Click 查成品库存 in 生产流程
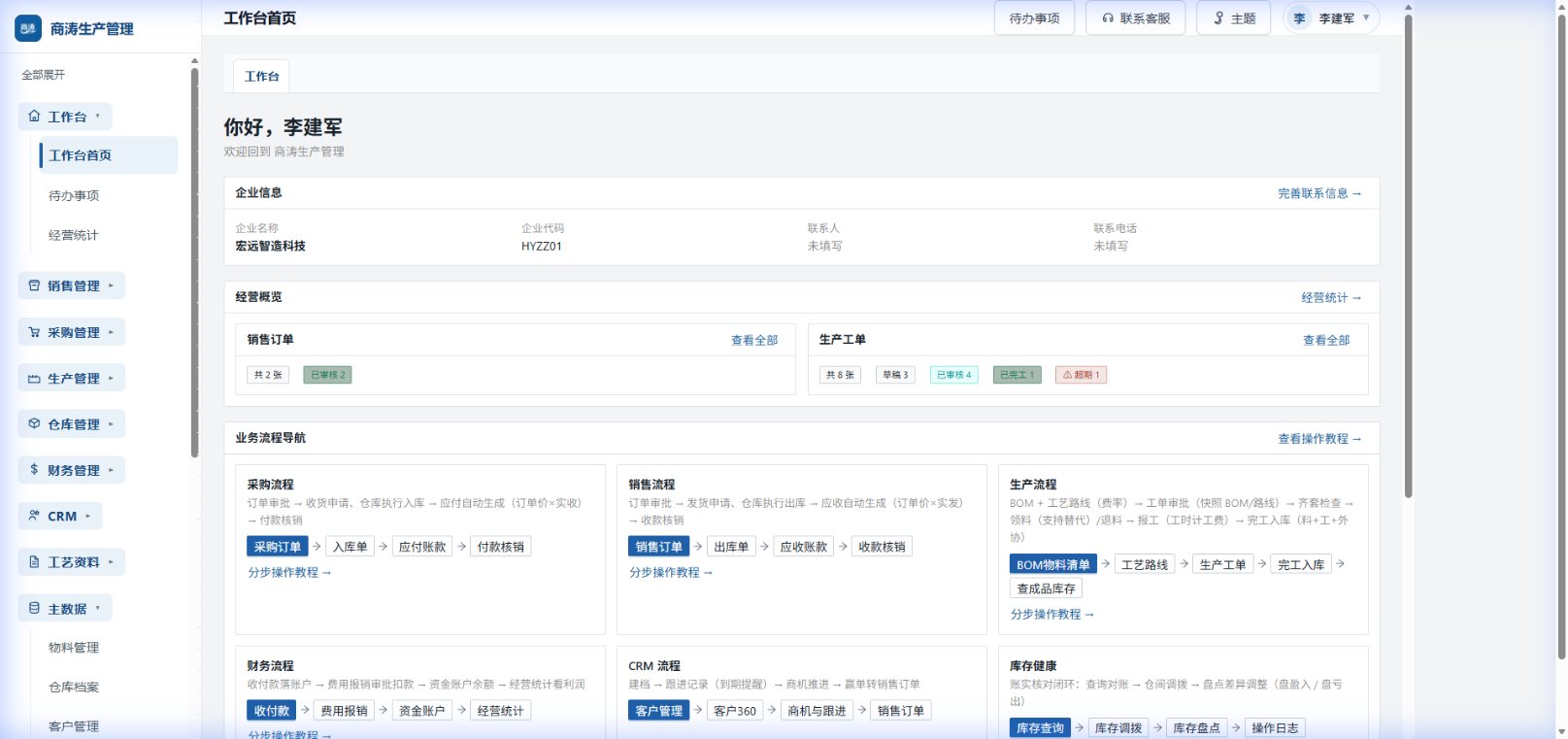The image size is (1568, 739). tap(1046, 588)
